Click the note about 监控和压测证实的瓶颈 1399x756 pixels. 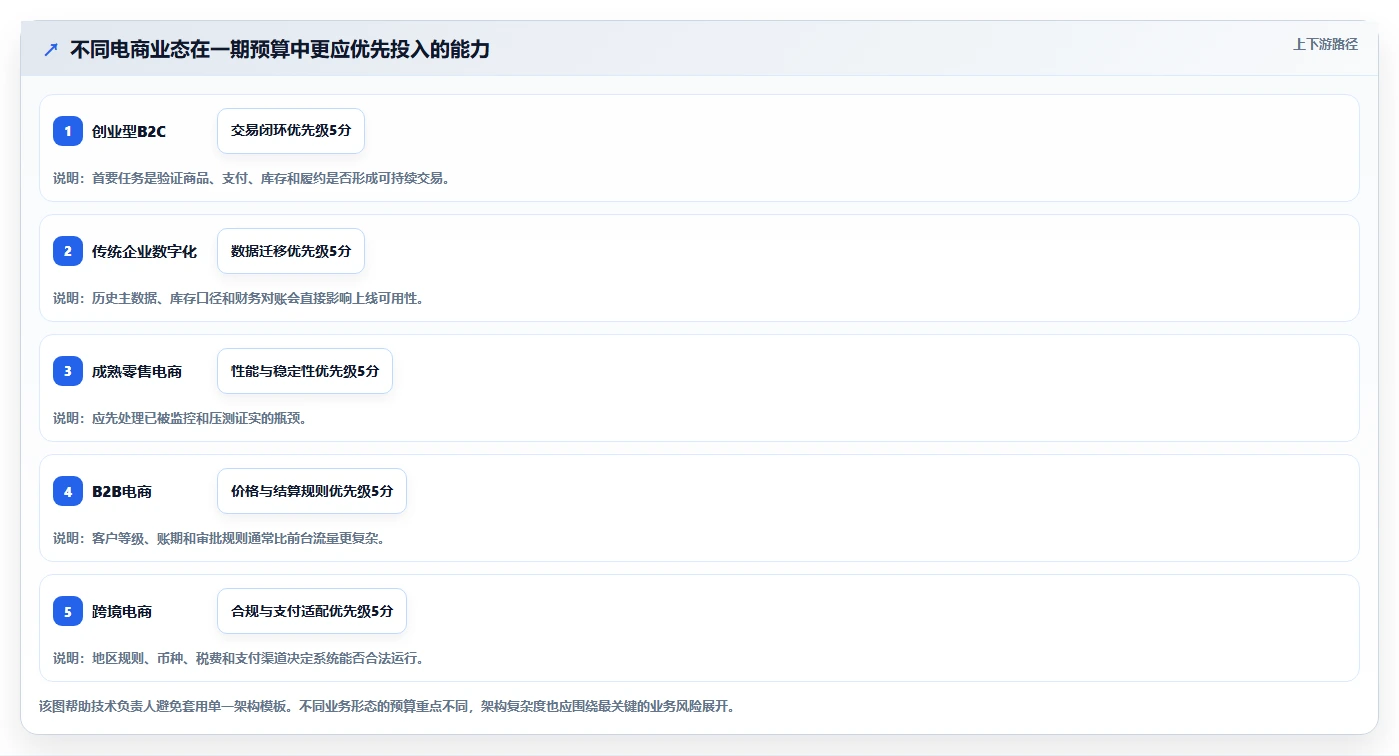pyautogui.click(x=179, y=418)
